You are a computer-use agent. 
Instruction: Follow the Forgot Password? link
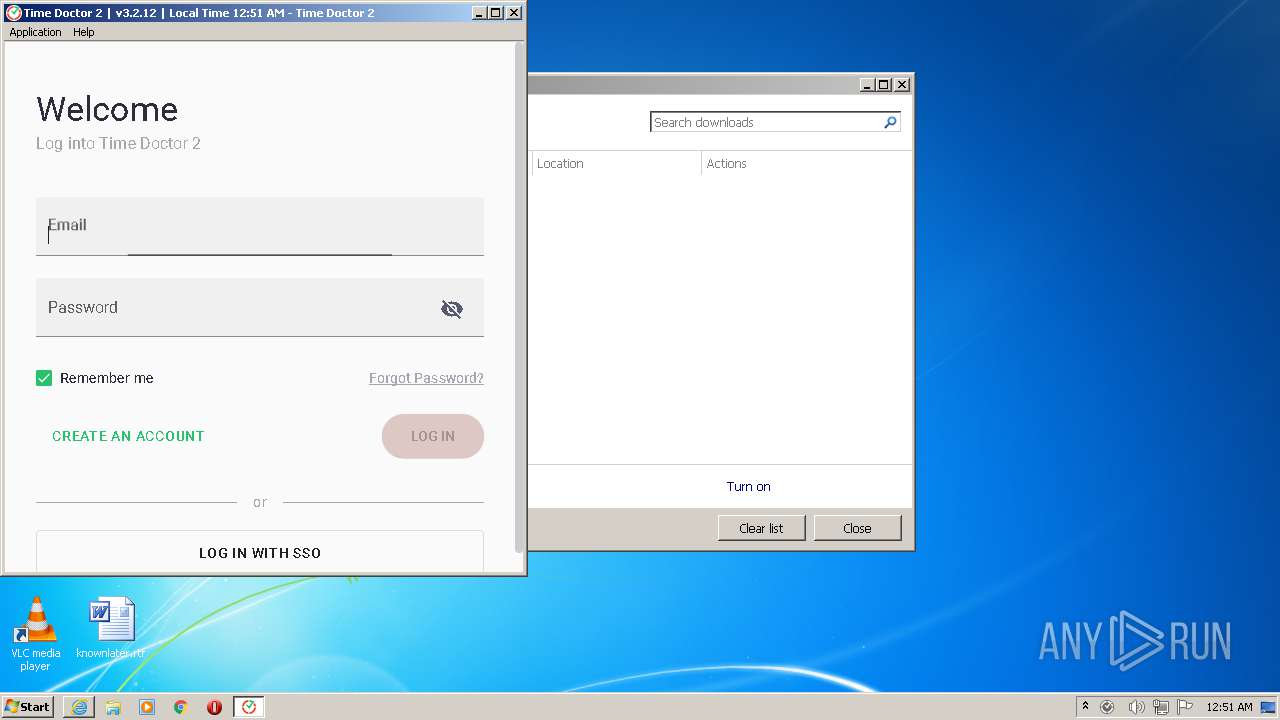pos(426,378)
